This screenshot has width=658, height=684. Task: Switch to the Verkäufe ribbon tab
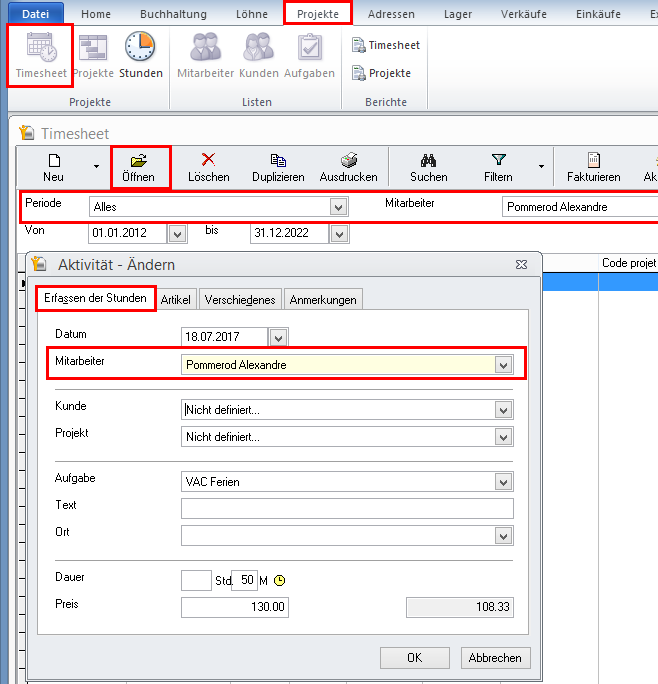click(x=524, y=14)
